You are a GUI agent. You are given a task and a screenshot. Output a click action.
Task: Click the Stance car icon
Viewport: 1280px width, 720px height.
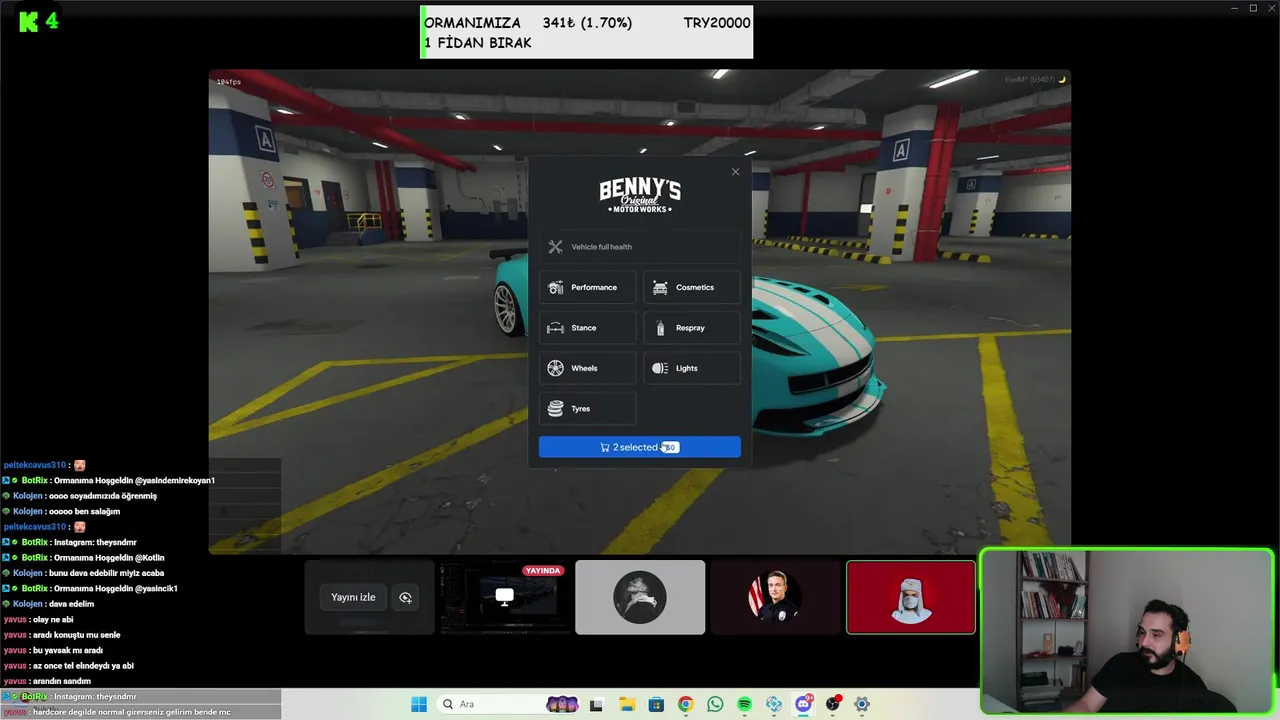coord(555,328)
